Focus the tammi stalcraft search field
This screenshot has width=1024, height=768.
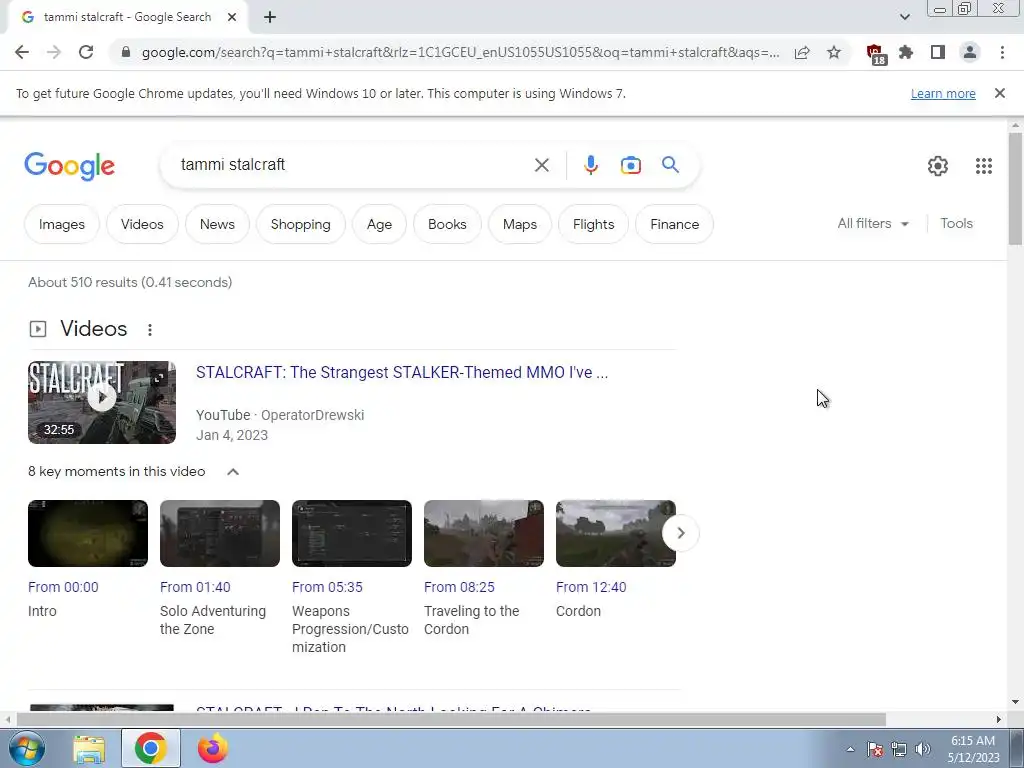tap(353, 165)
